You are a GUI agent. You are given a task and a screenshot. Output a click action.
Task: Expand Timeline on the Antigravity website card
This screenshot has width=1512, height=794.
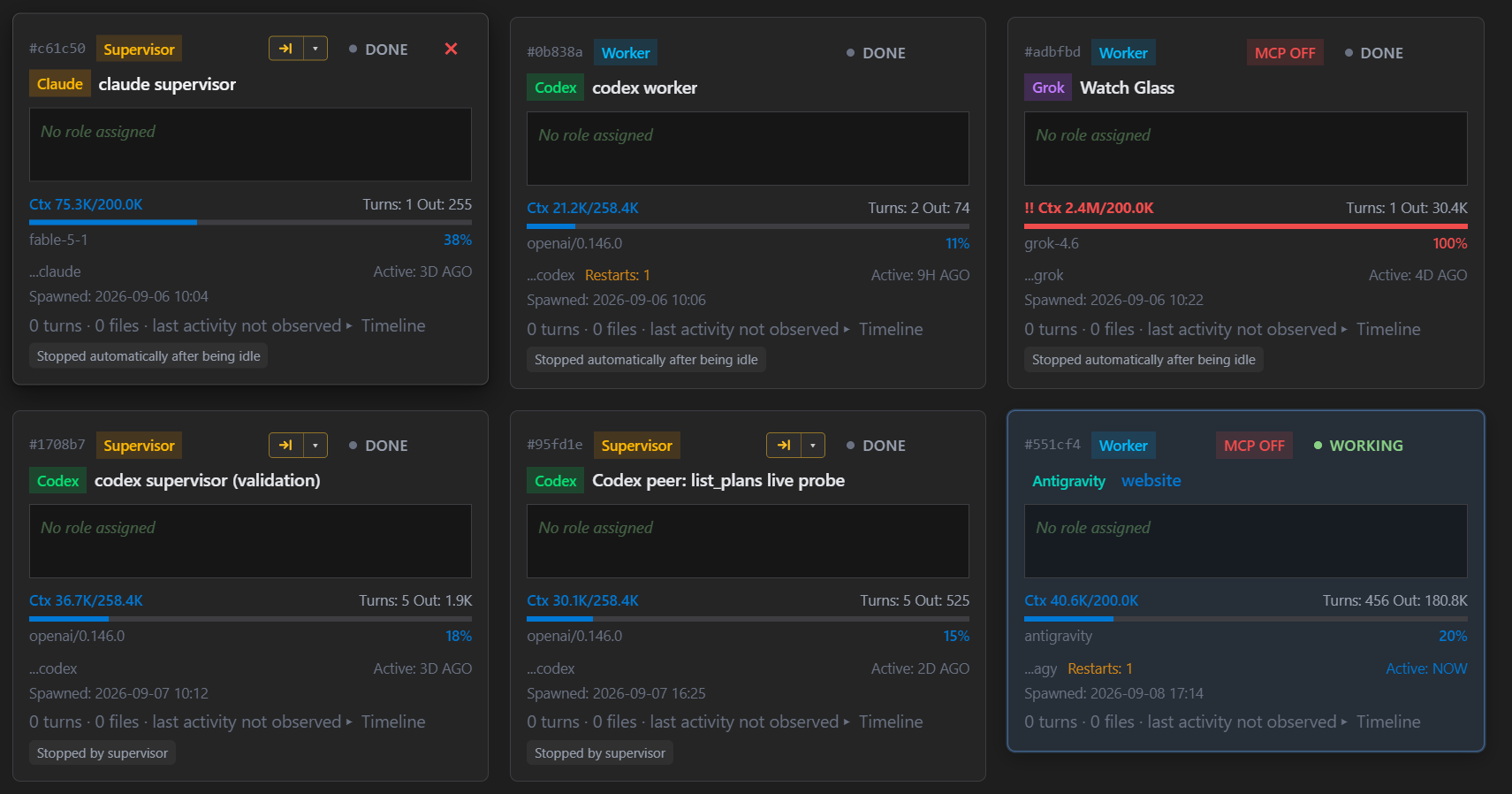click(x=1381, y=721)
